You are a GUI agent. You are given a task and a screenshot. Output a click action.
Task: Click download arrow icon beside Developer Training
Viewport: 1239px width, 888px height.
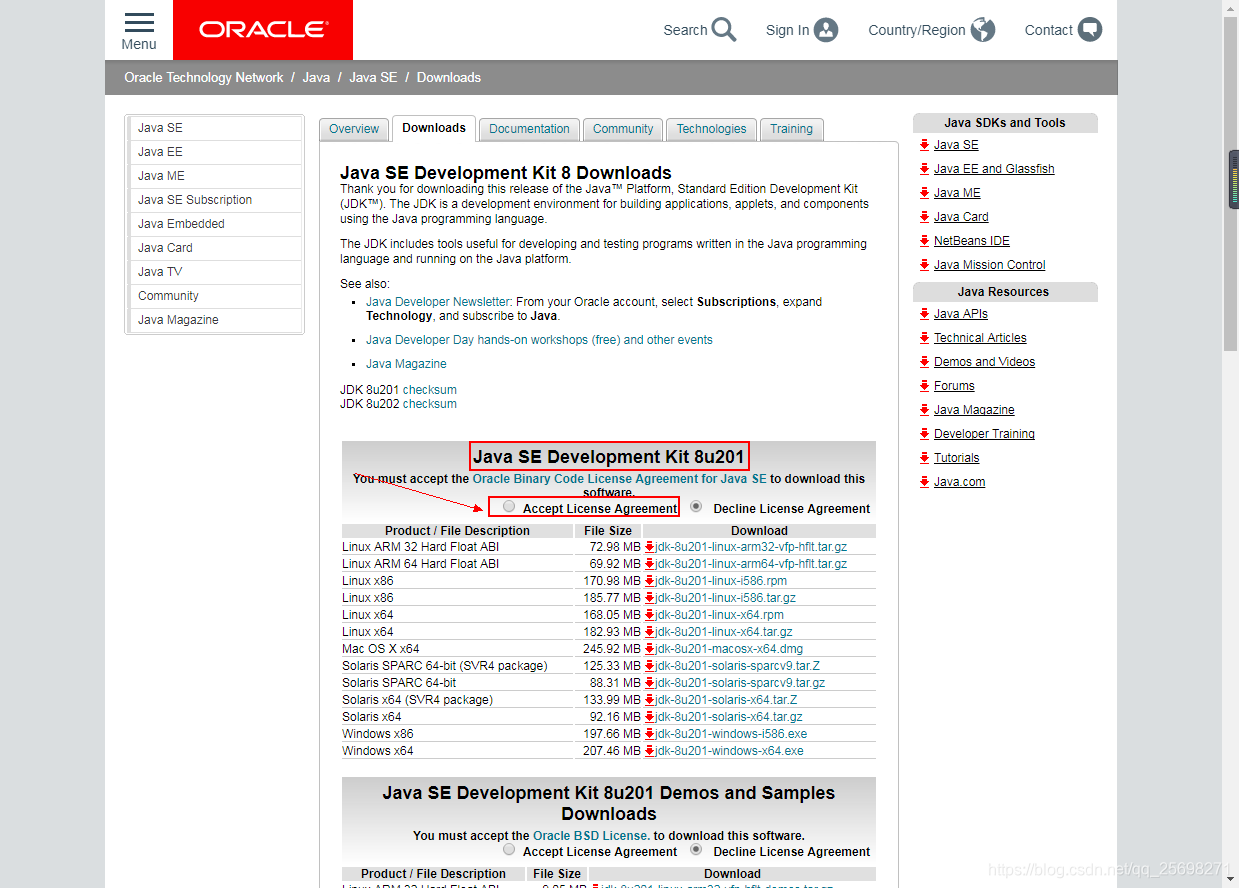pyautogui.click(x=925, y=434)
